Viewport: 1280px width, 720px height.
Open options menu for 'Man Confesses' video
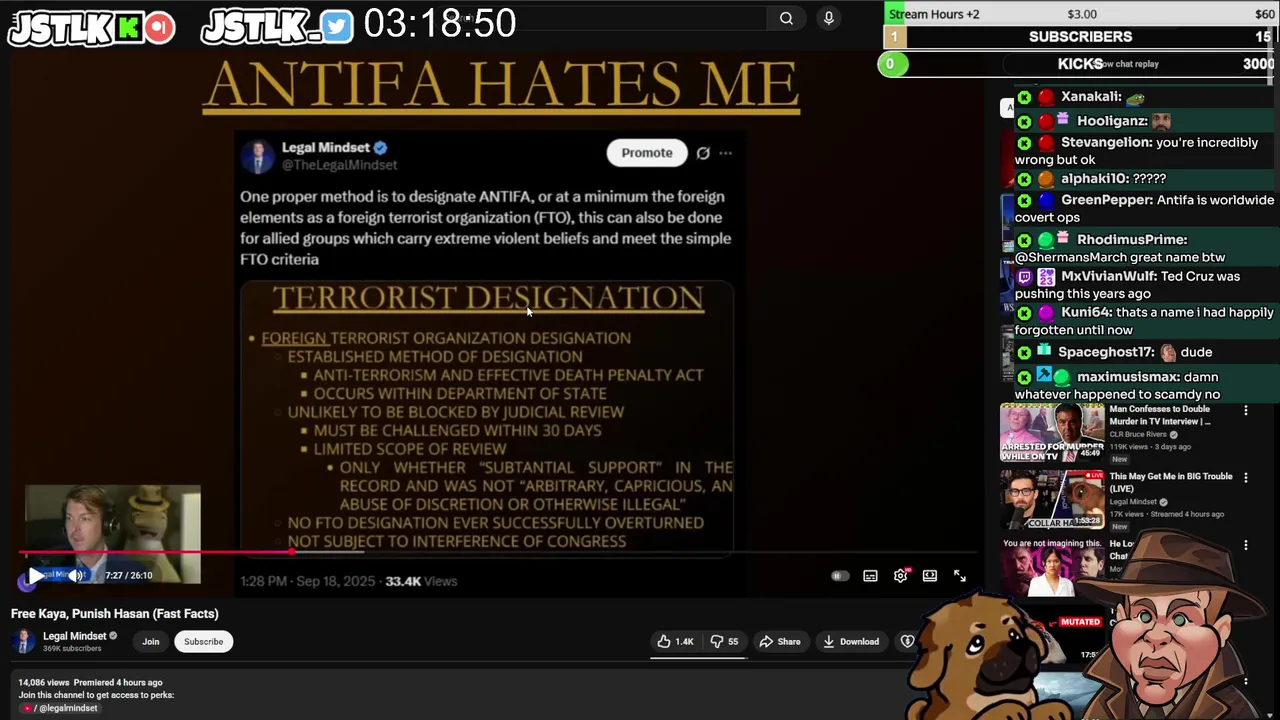pyautogui.click(x=1246, y=411)
